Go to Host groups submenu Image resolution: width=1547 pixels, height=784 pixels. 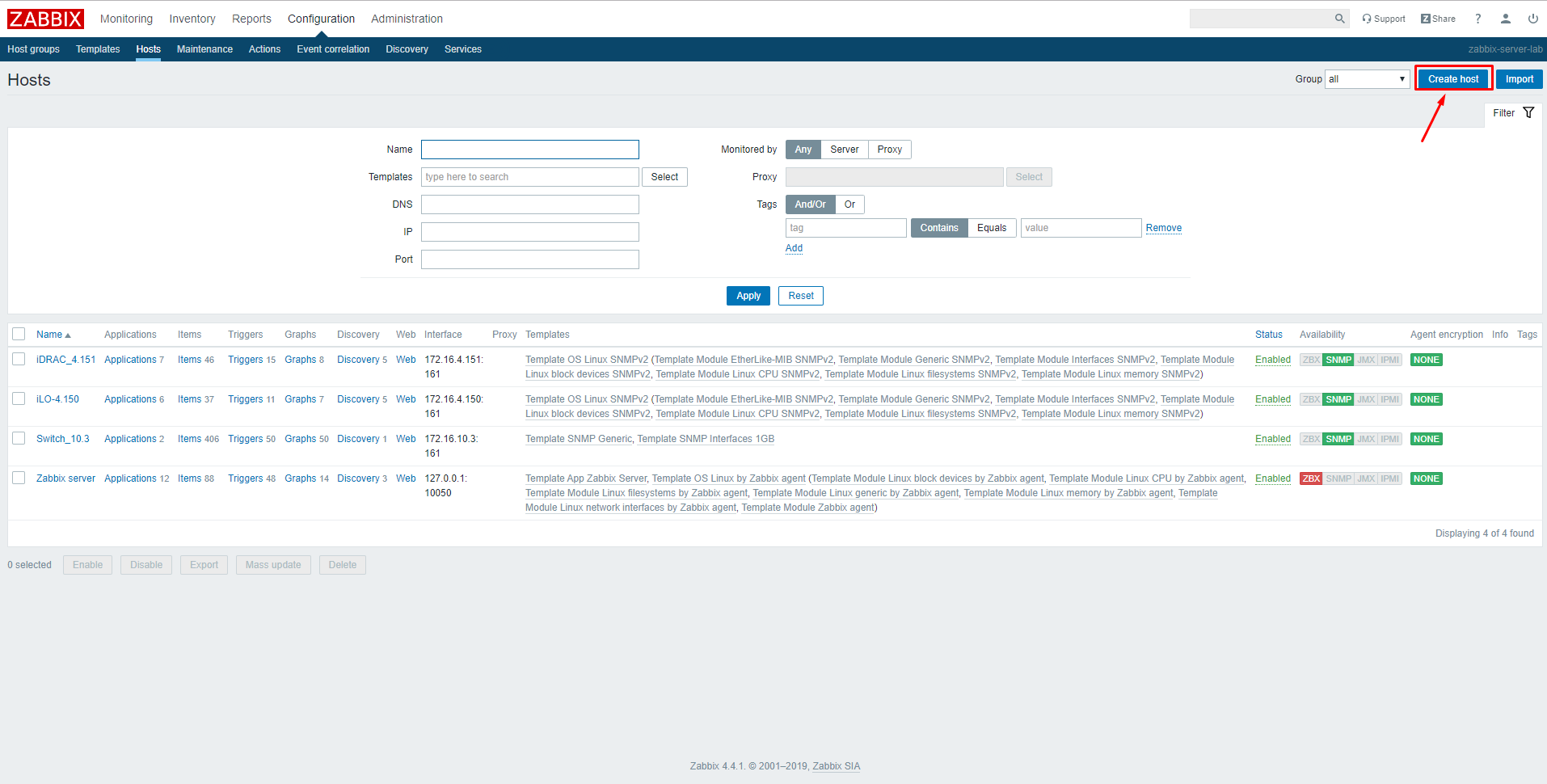[x=33, y=49]
